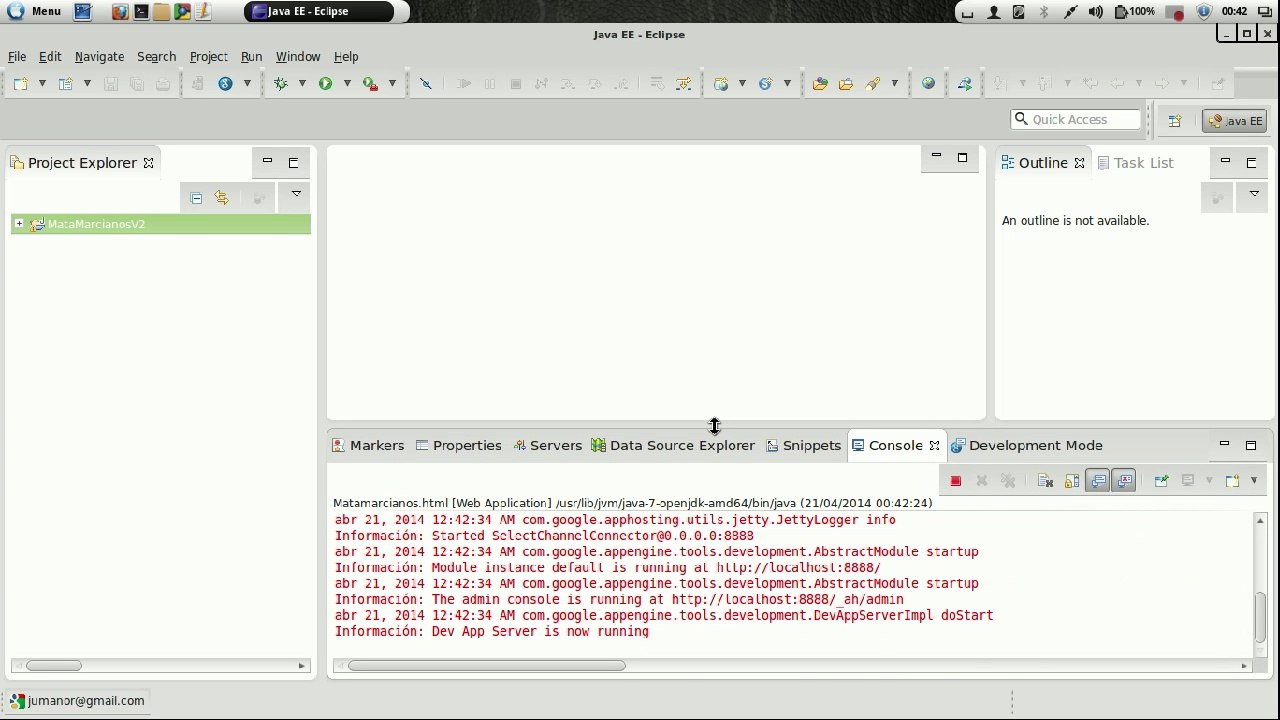This screenshot has height=720, width=1280.
Task: Open the Debug configurations dropdown arrow
Action: click(302, 84)
